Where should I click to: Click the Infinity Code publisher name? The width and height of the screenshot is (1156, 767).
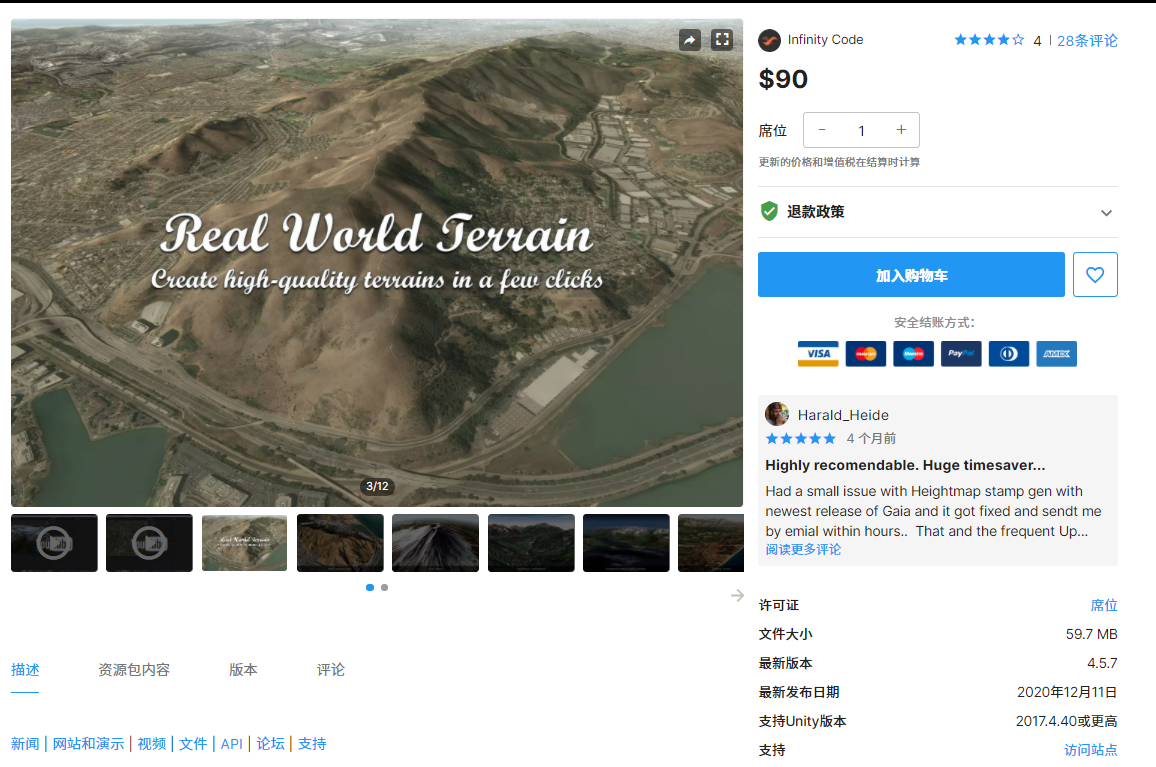825,40
